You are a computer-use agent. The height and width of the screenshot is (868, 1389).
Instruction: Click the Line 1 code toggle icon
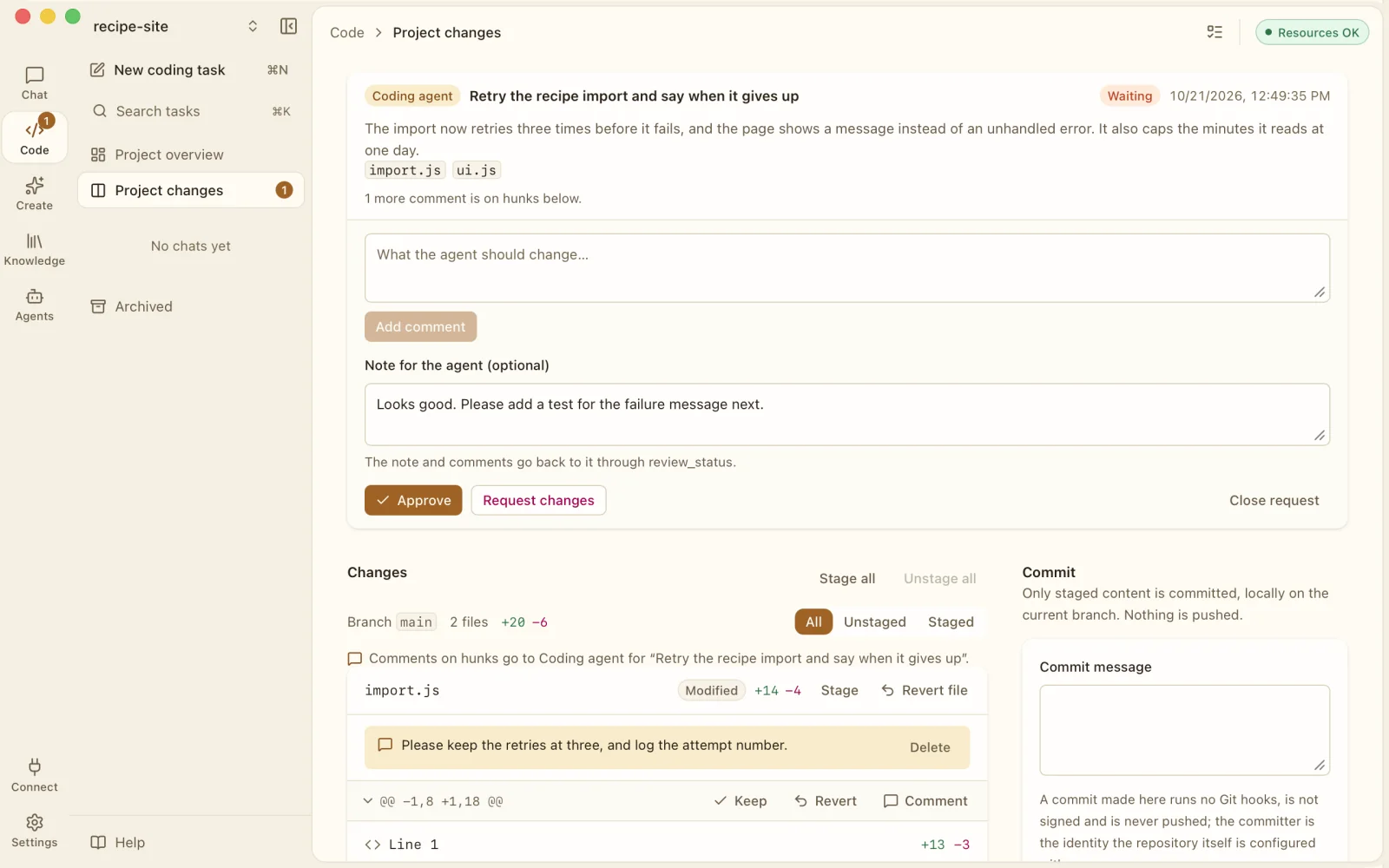click(x=372, y=845)
